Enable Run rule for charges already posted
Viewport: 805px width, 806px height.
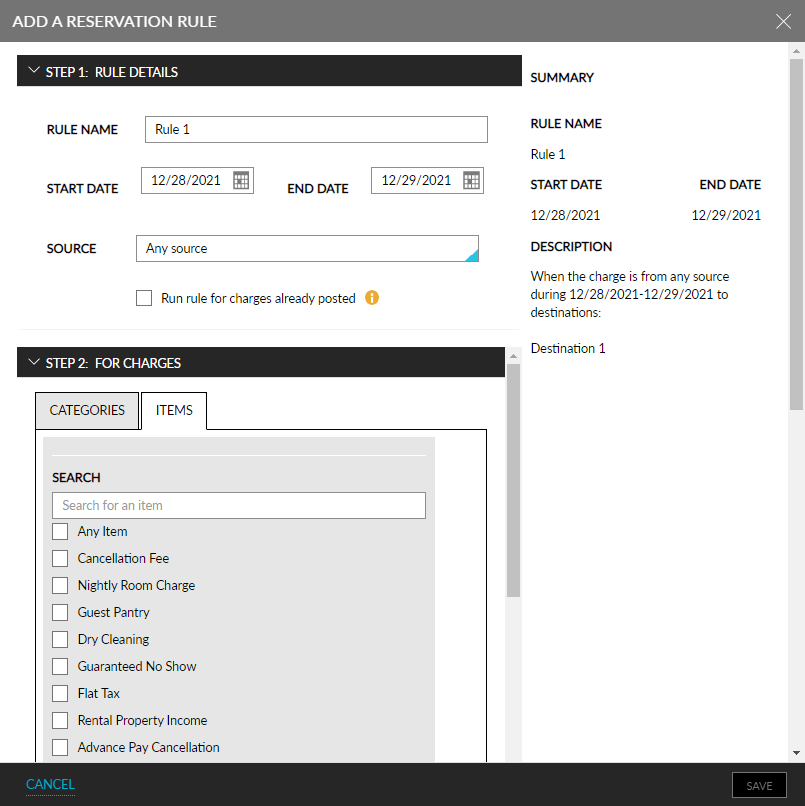point(145,298)
